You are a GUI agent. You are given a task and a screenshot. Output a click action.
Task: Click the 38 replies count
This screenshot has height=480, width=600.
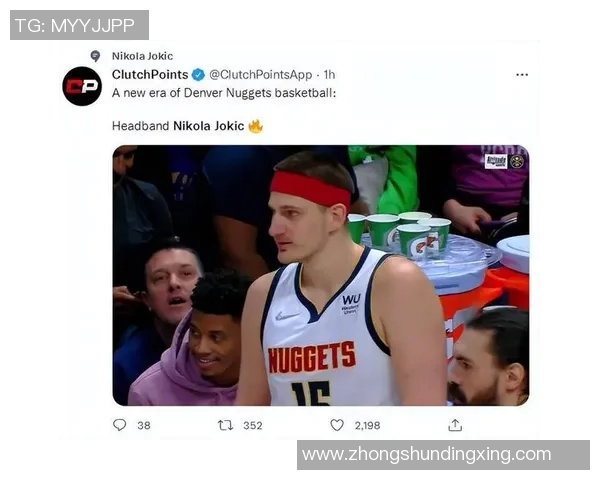pyautogui.click(x=144, y=426)
